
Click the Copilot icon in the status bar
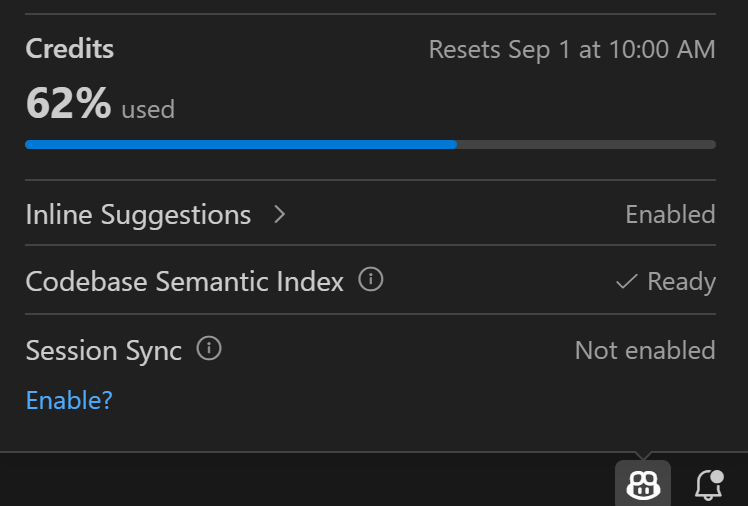coord(643,484)
